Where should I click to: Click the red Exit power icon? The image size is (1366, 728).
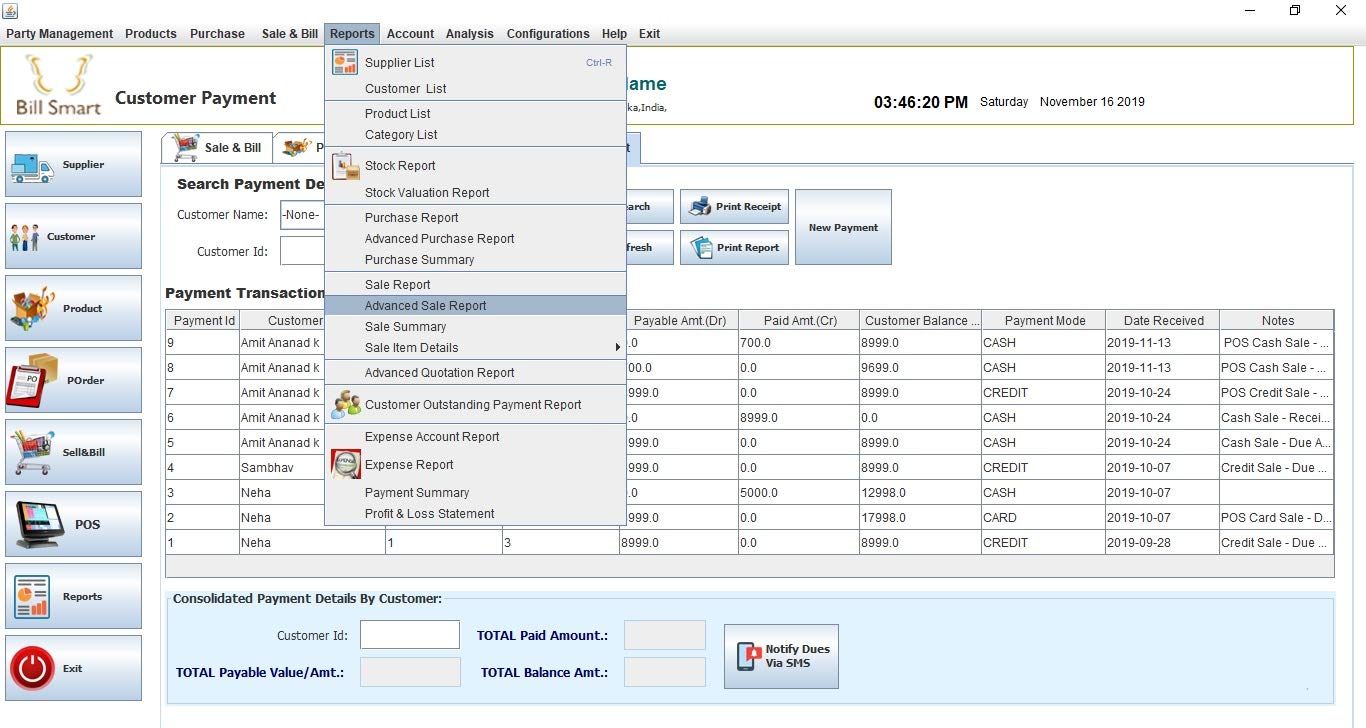tap(32, 668)
